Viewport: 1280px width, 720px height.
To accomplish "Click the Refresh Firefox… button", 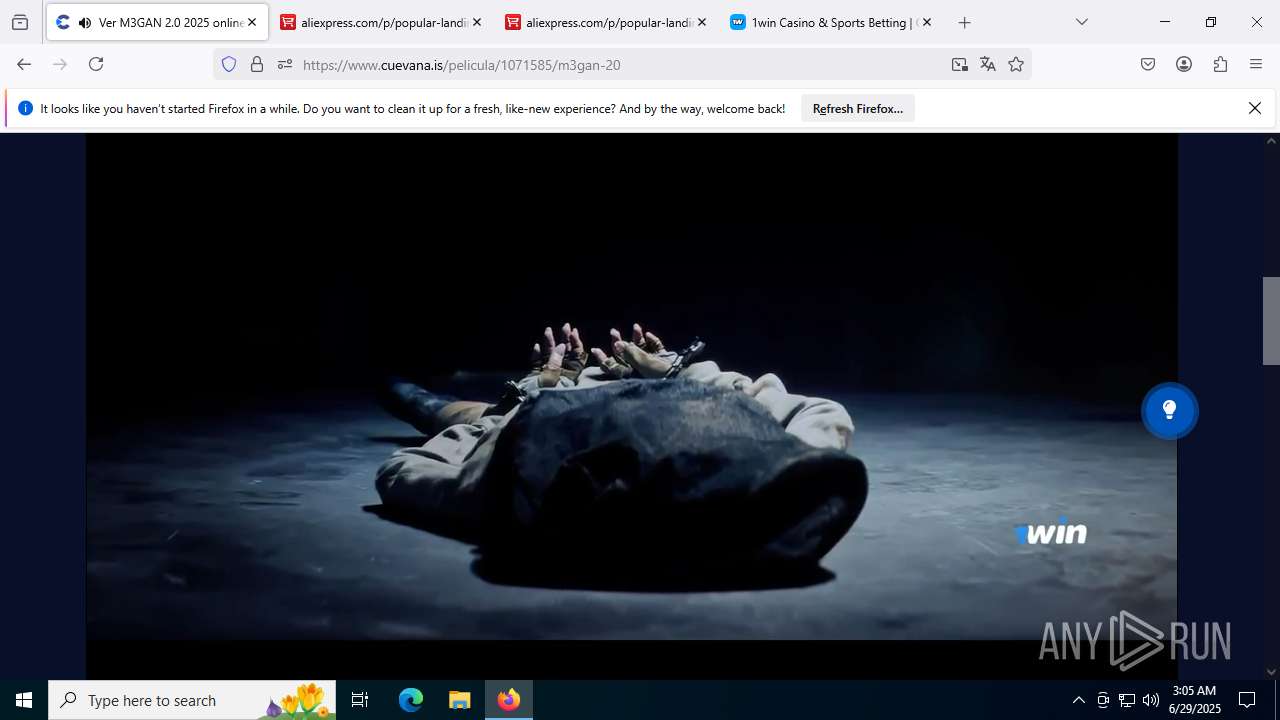I will tap(858, 109).
